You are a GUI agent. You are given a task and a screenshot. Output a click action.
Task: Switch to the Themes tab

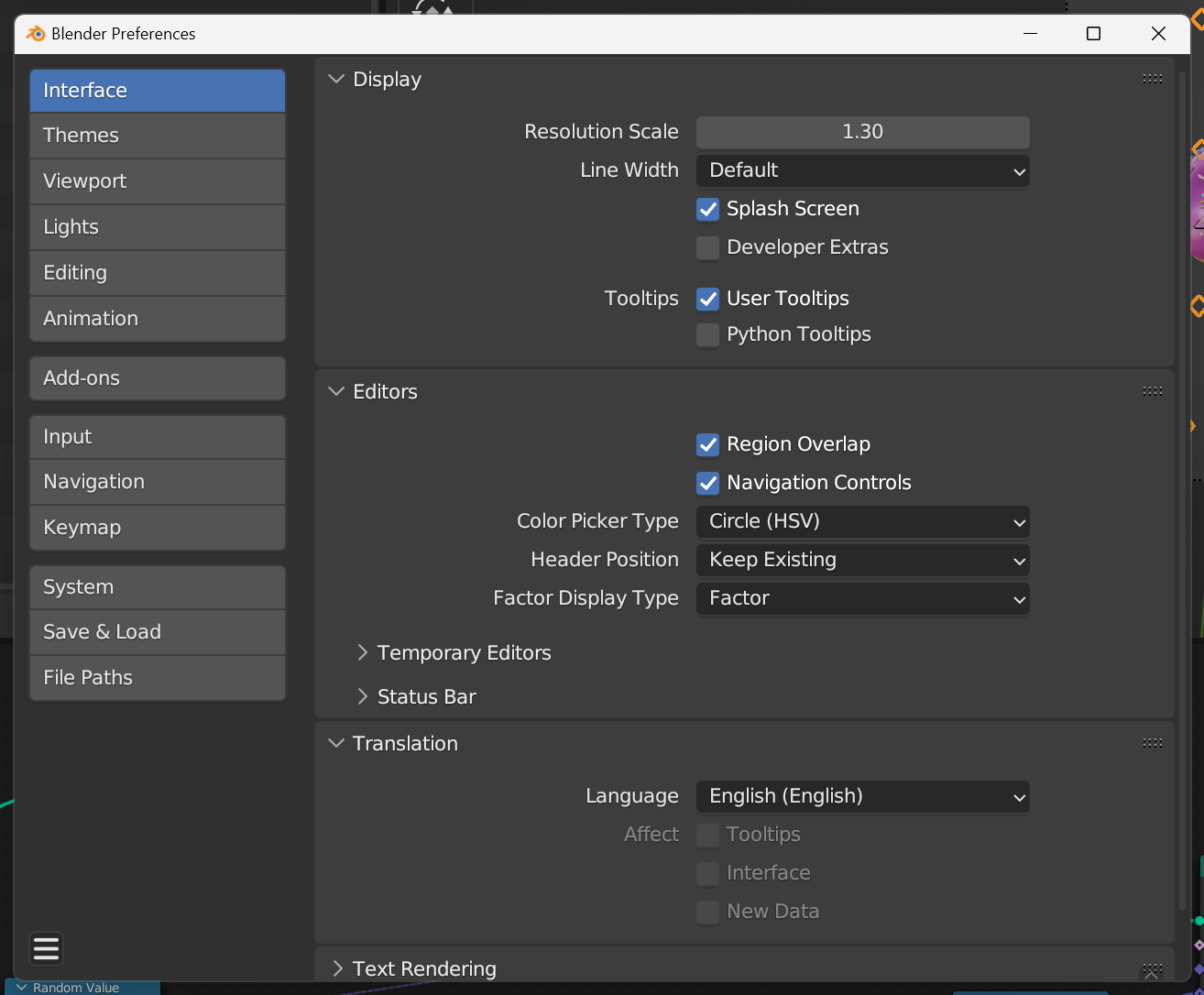(x=158, y=136)
